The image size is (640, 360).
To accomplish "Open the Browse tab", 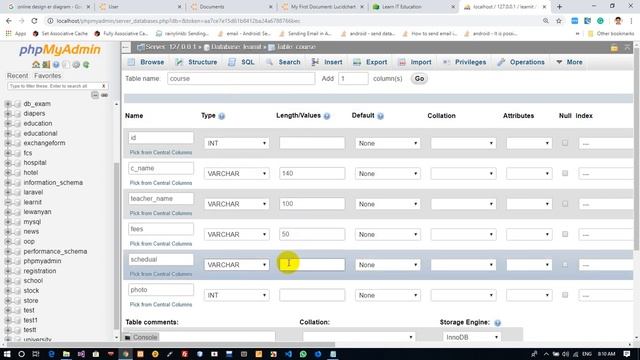I will [x=146, y=62].
